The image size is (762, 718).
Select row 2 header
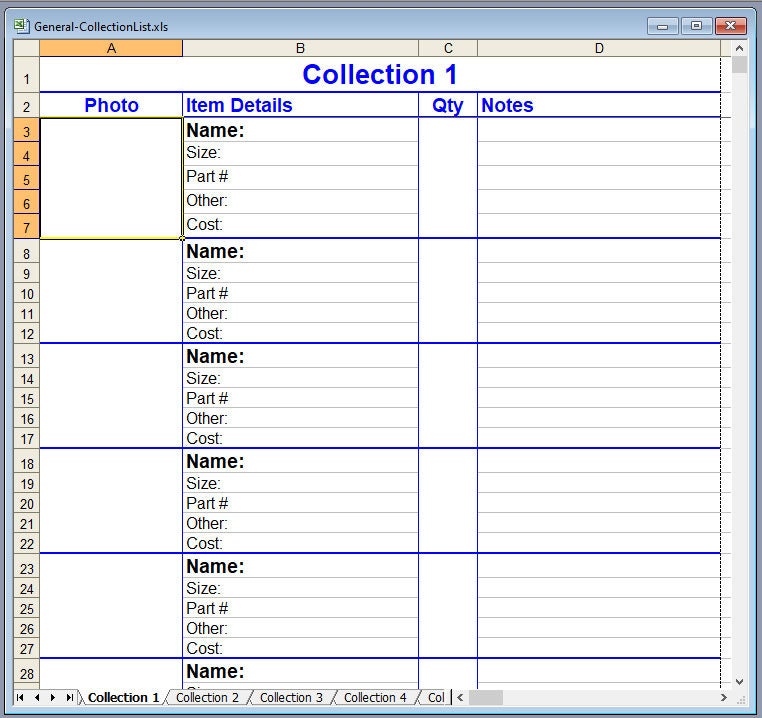coord(26,105)
